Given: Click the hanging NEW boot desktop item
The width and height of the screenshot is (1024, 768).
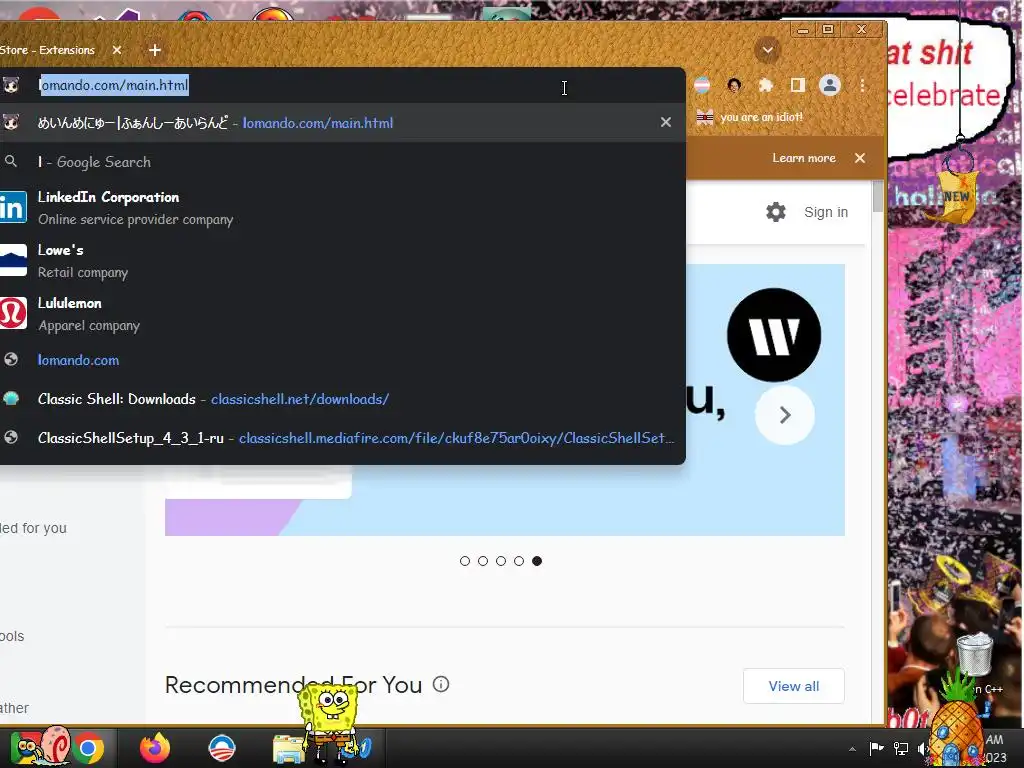Looking at the screenshot, I should [957, 195].
